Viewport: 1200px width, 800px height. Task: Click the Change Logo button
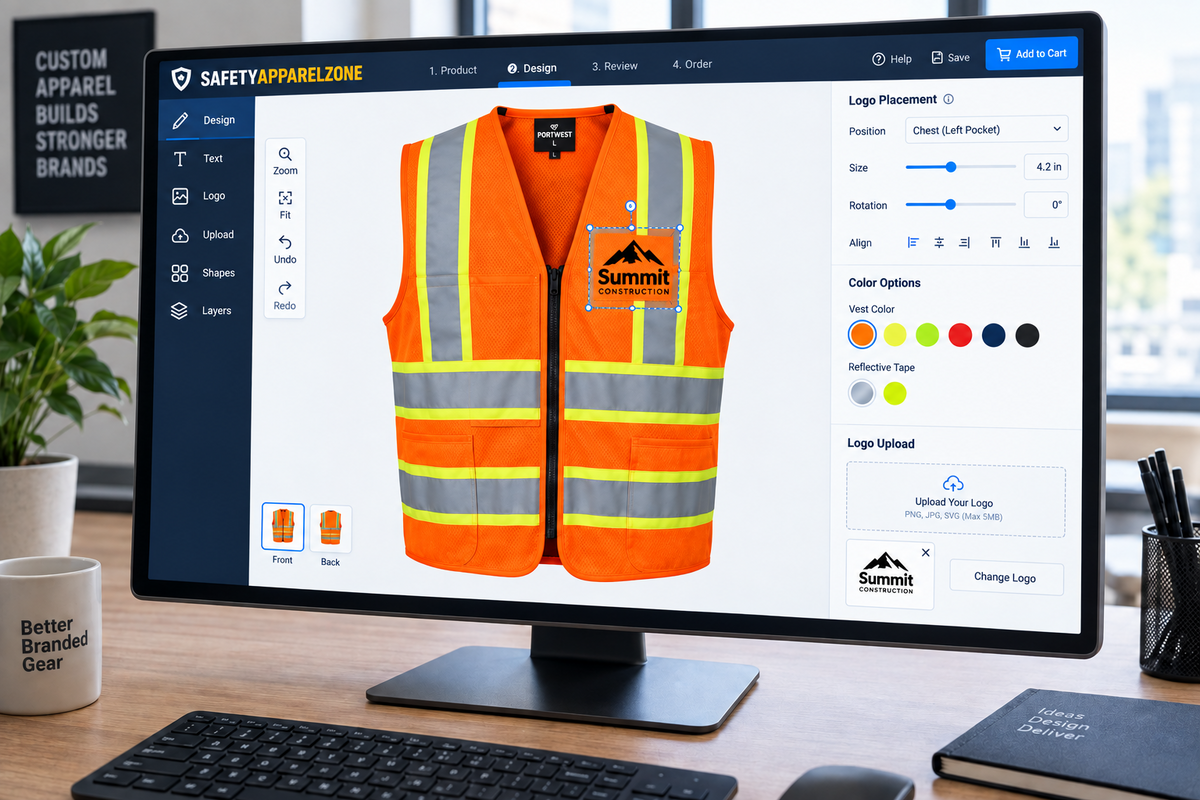point(1005,578)
